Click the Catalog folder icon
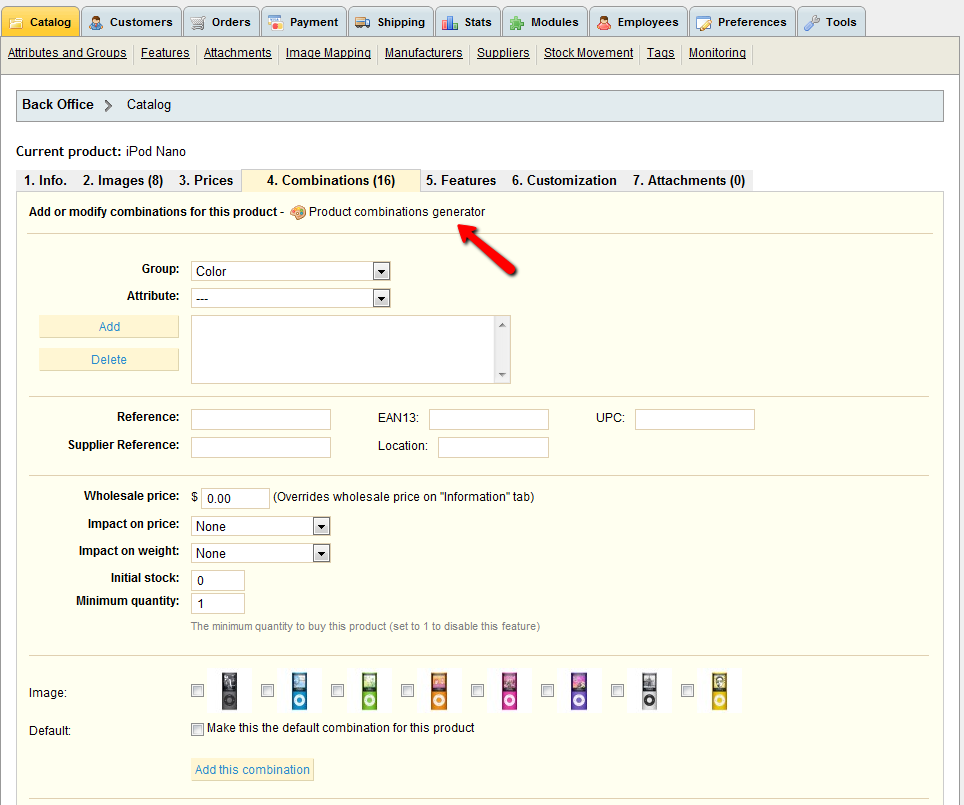Image resolution: width=964 pixels, height=805 pixels. [x=17, y=23]
